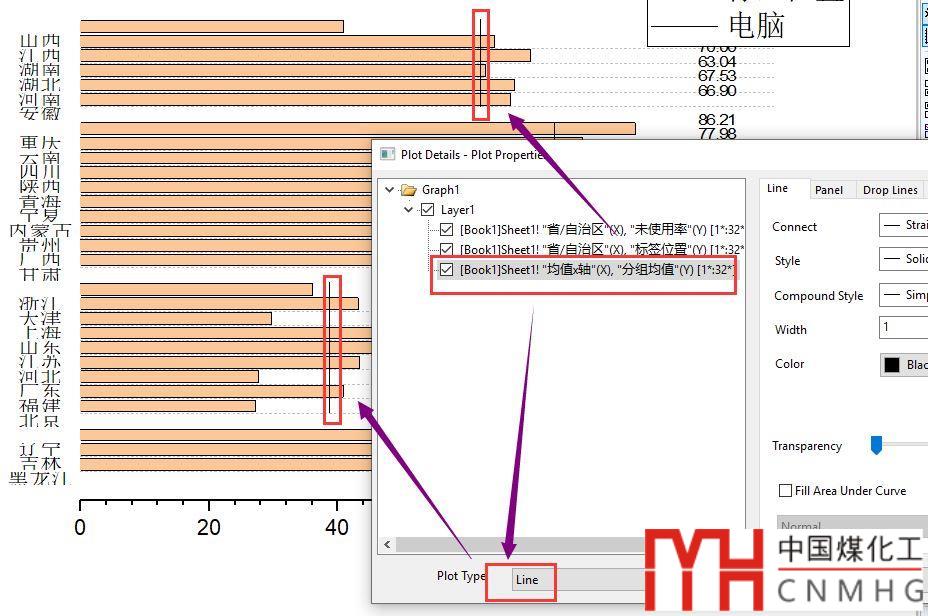The height and width of the screenshot is (616, 928).
Task: Open the Drop Lines tab
Action: click(889, 189)
